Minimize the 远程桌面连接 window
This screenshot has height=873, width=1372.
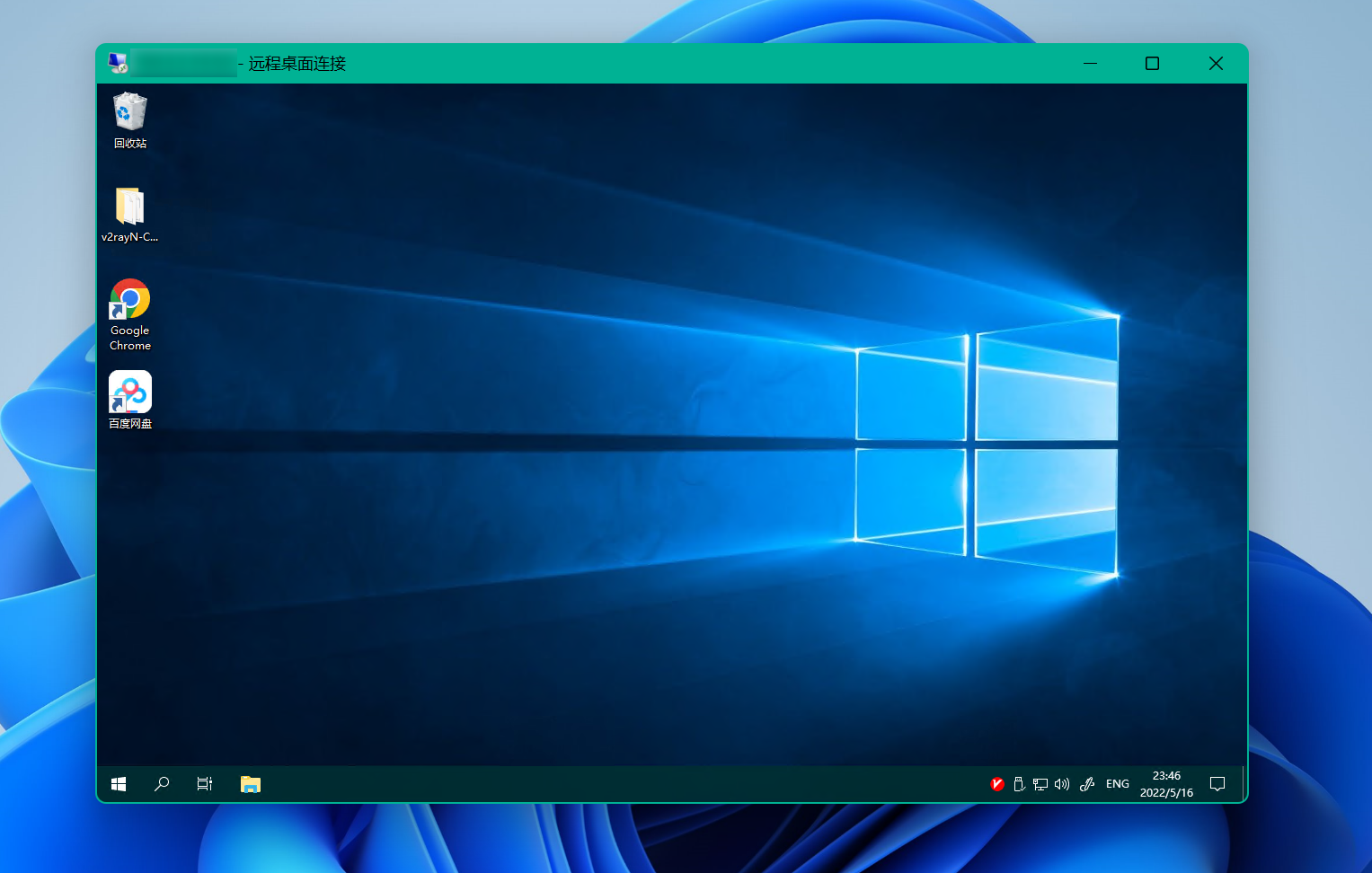pyautogui.click(x=1091, y=63)
